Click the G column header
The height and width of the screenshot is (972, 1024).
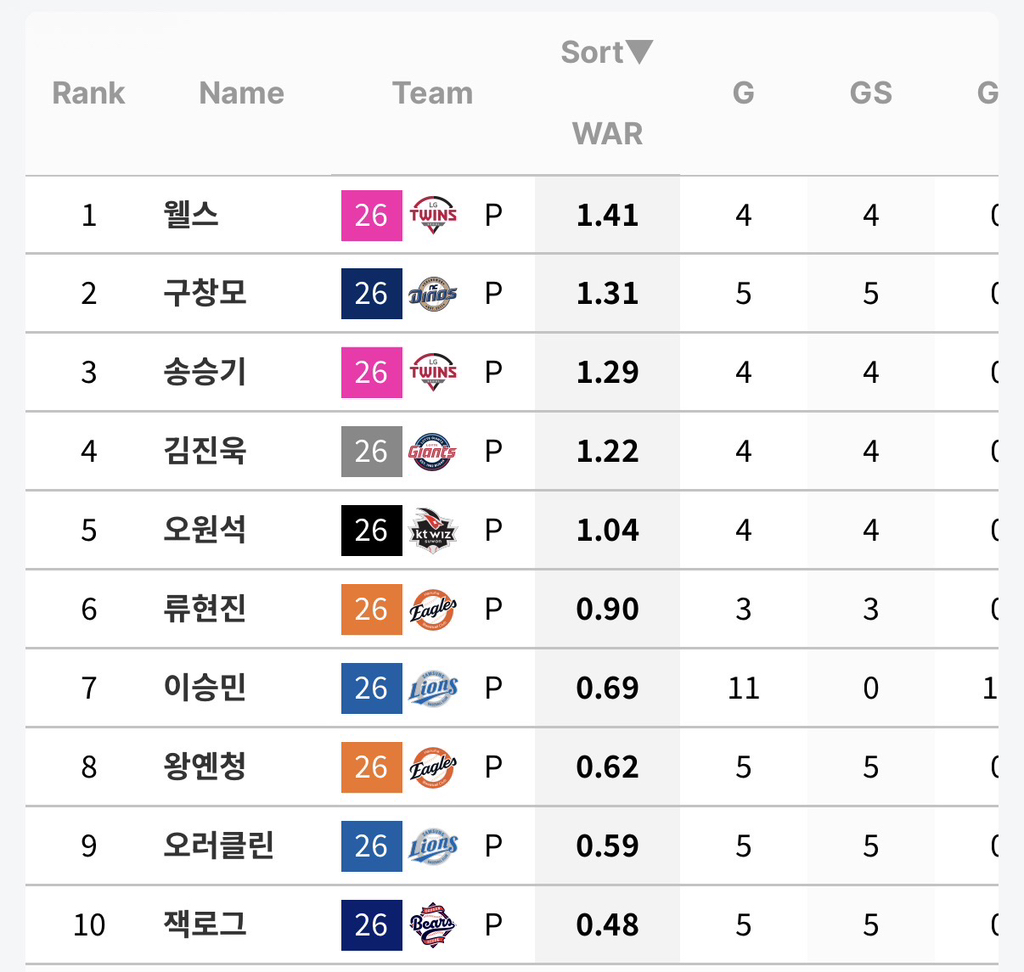point(743,93)
